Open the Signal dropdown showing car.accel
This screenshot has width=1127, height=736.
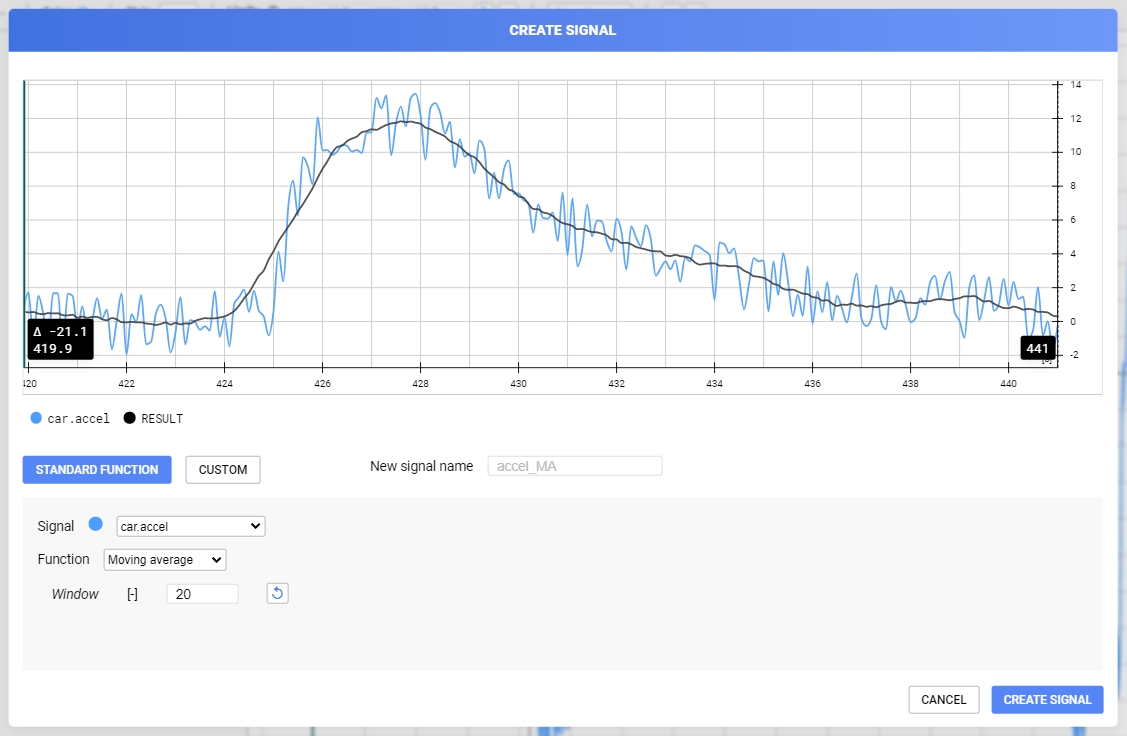point(190,526)
